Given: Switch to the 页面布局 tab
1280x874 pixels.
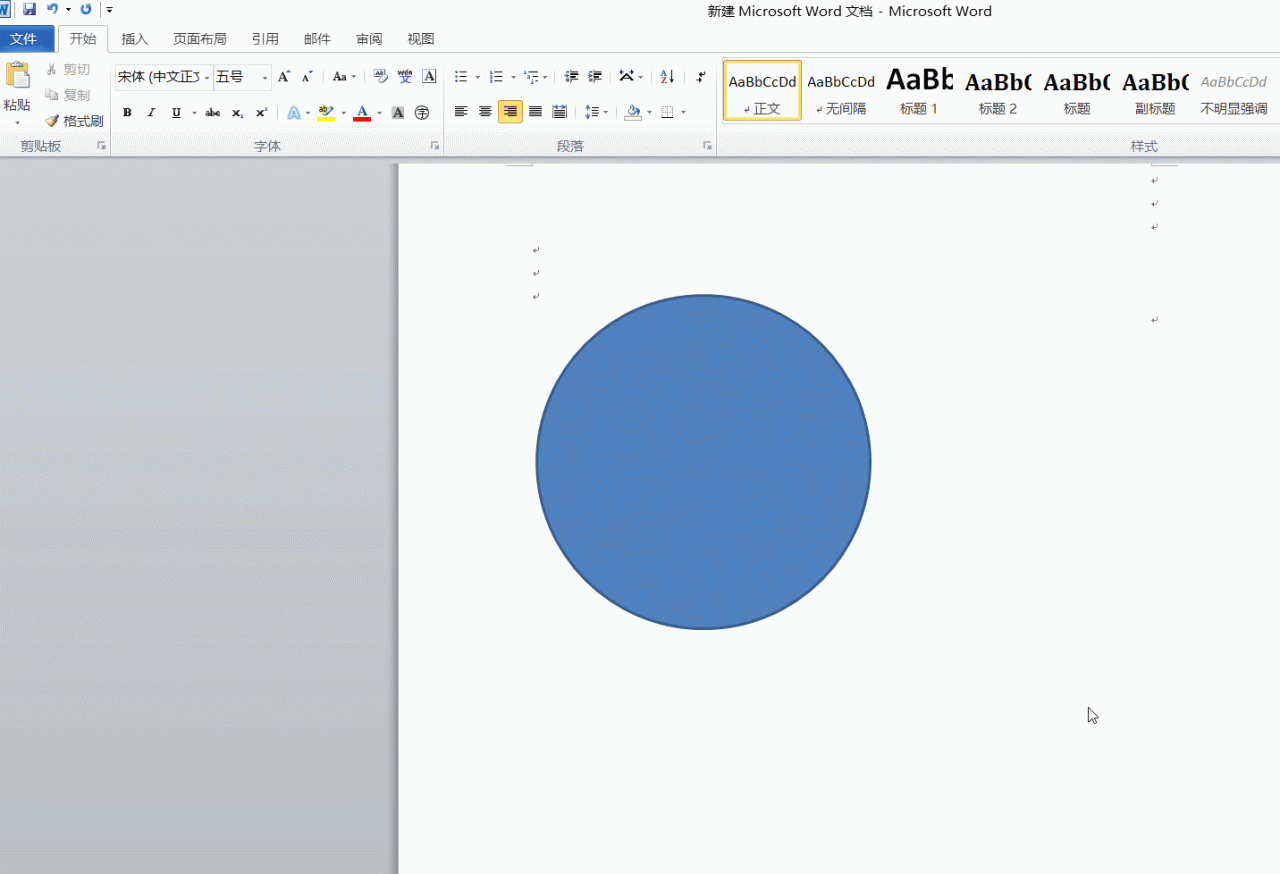Looking at the screenshot, I should 199,39.
